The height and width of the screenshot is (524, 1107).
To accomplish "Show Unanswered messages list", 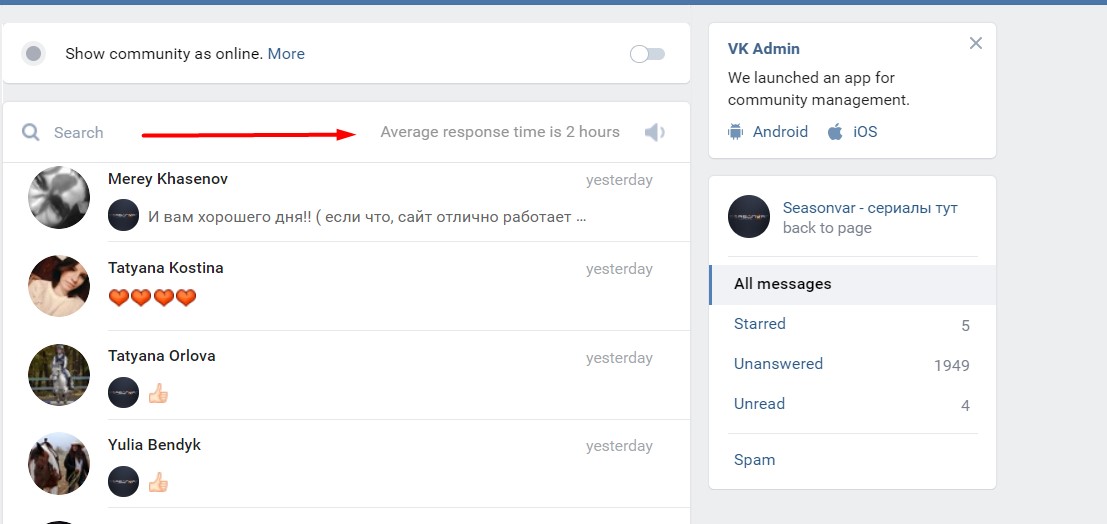I will click(x=852, y=364).
